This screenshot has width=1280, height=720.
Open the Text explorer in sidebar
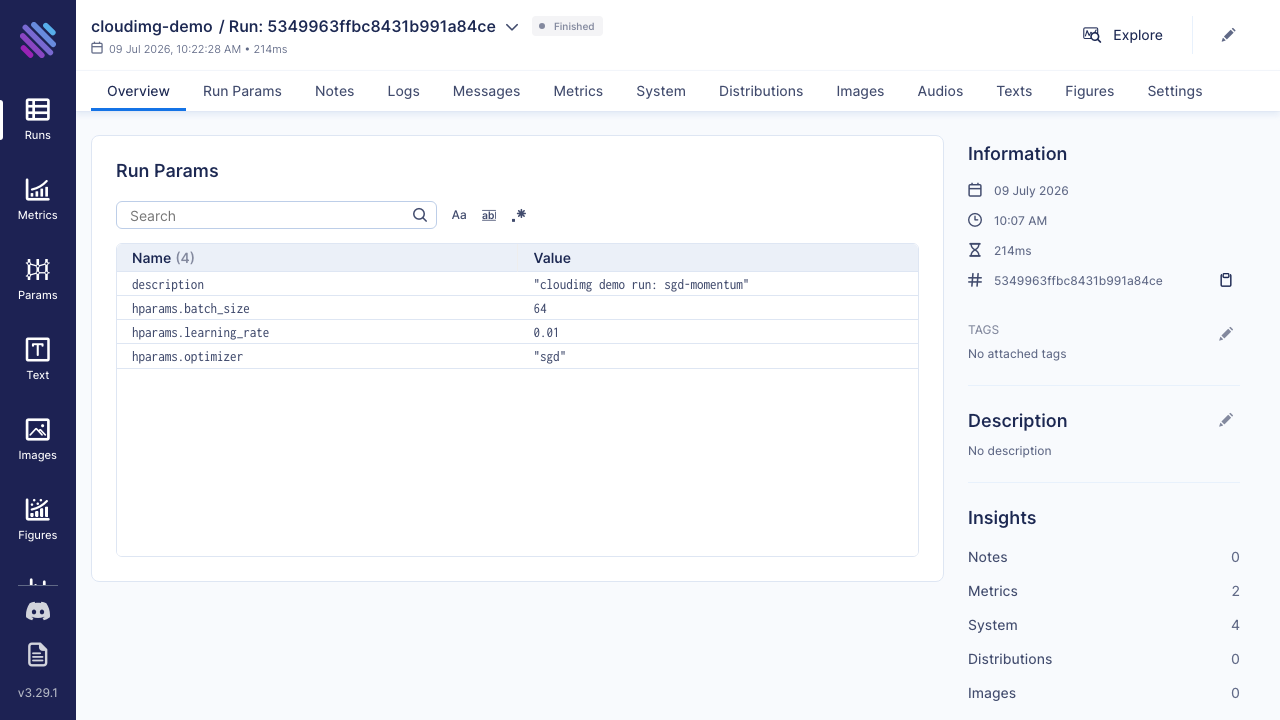pyautogui.click(x=38, y=359)
